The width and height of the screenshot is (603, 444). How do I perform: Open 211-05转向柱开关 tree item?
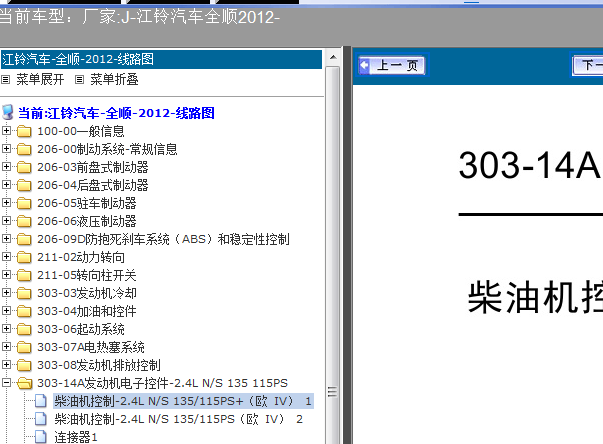tap(87, 275)
